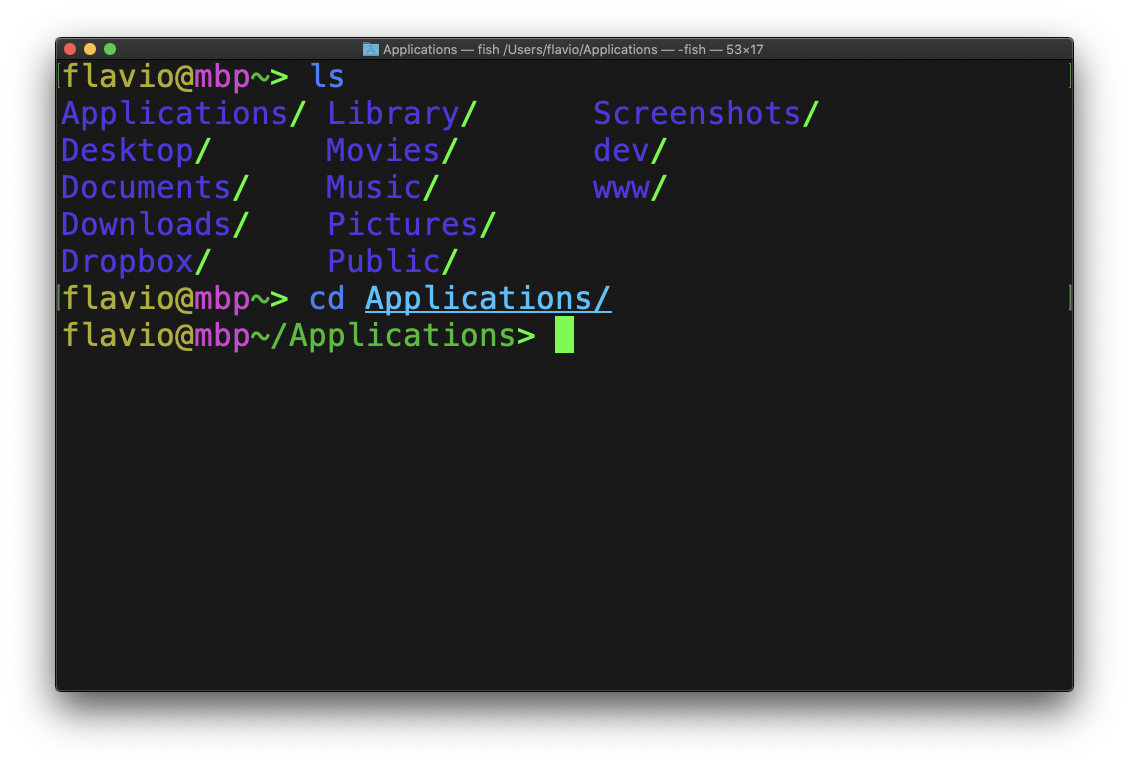The width and height of the screenshot is (1129, 765).
Task: Click the green block cursor at prompt
Action: click(x=564, y=335)
